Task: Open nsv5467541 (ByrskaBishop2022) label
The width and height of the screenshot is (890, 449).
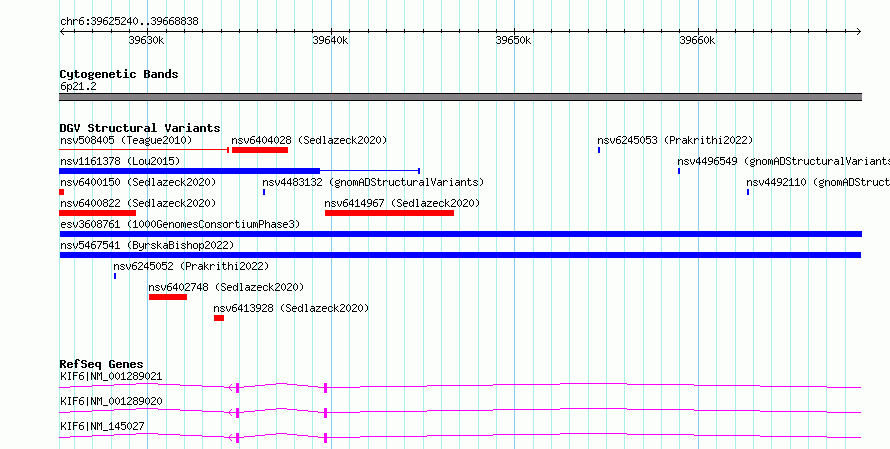Action: click(x=147, y=246)
